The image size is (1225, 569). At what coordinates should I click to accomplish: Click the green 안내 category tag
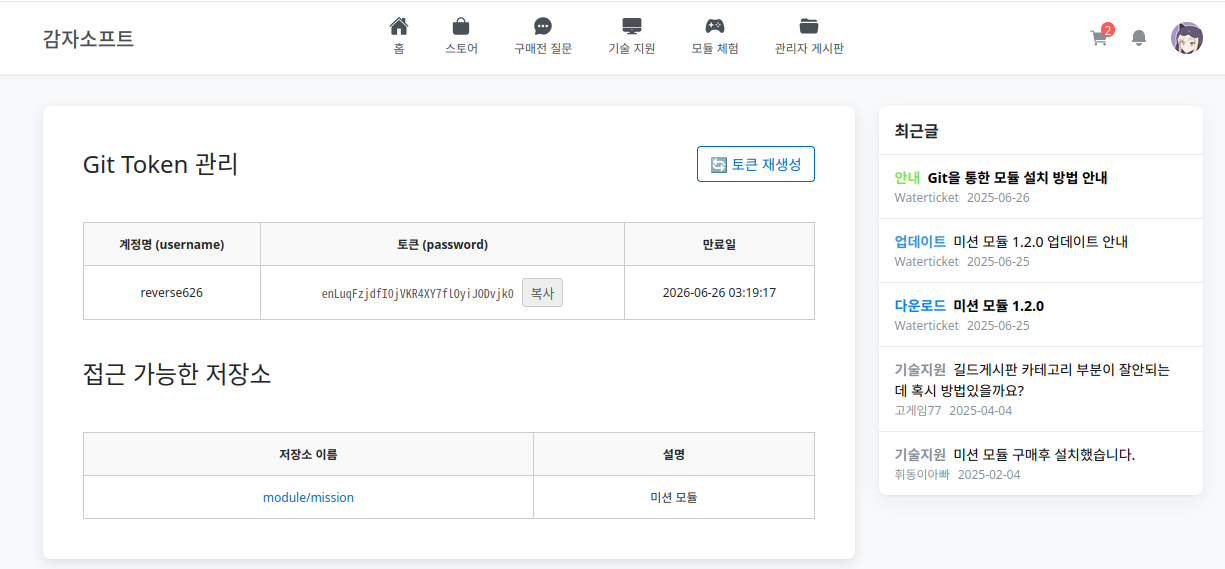(907, 177)
